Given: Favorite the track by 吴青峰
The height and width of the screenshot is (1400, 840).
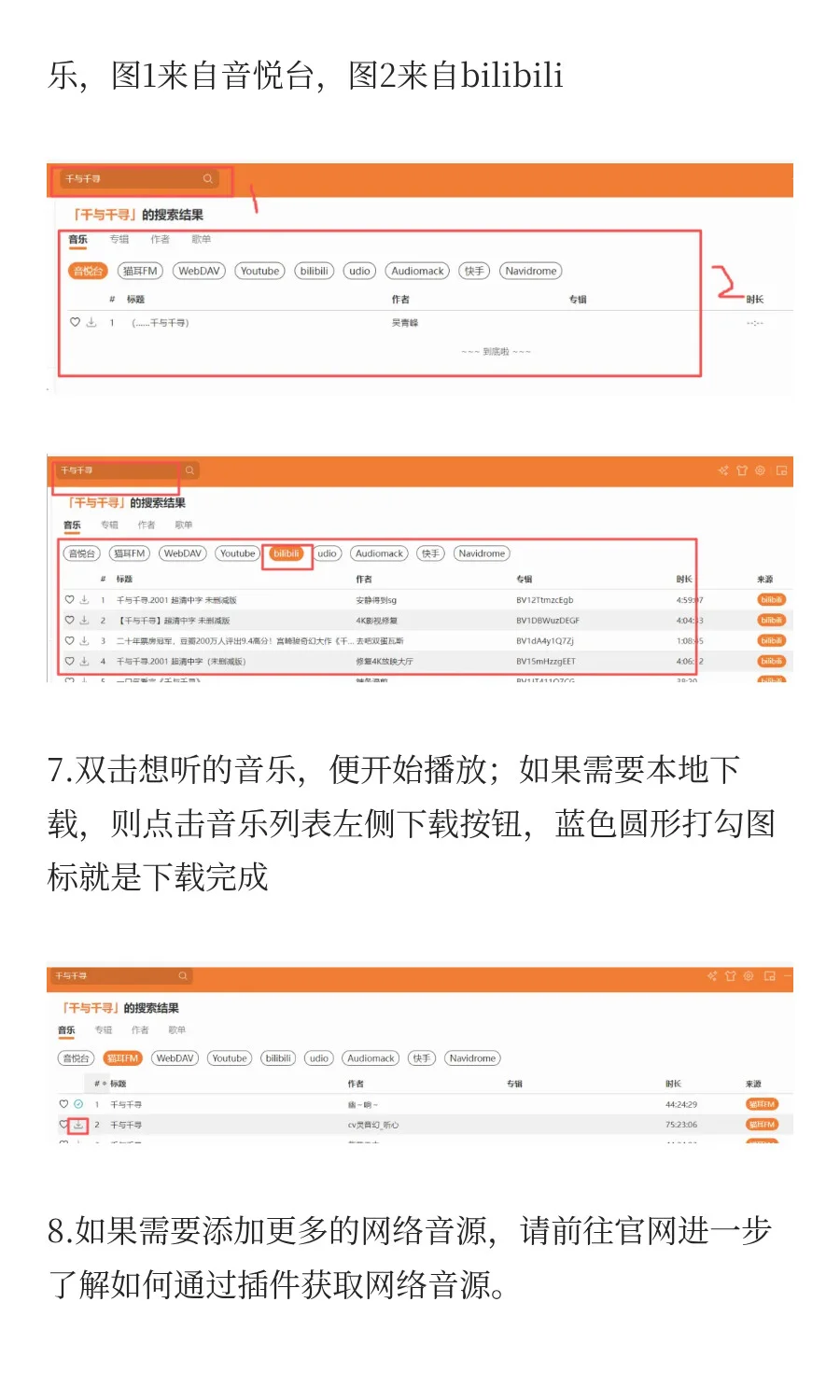Looking at the screenshot, I should tap(75, 322).
